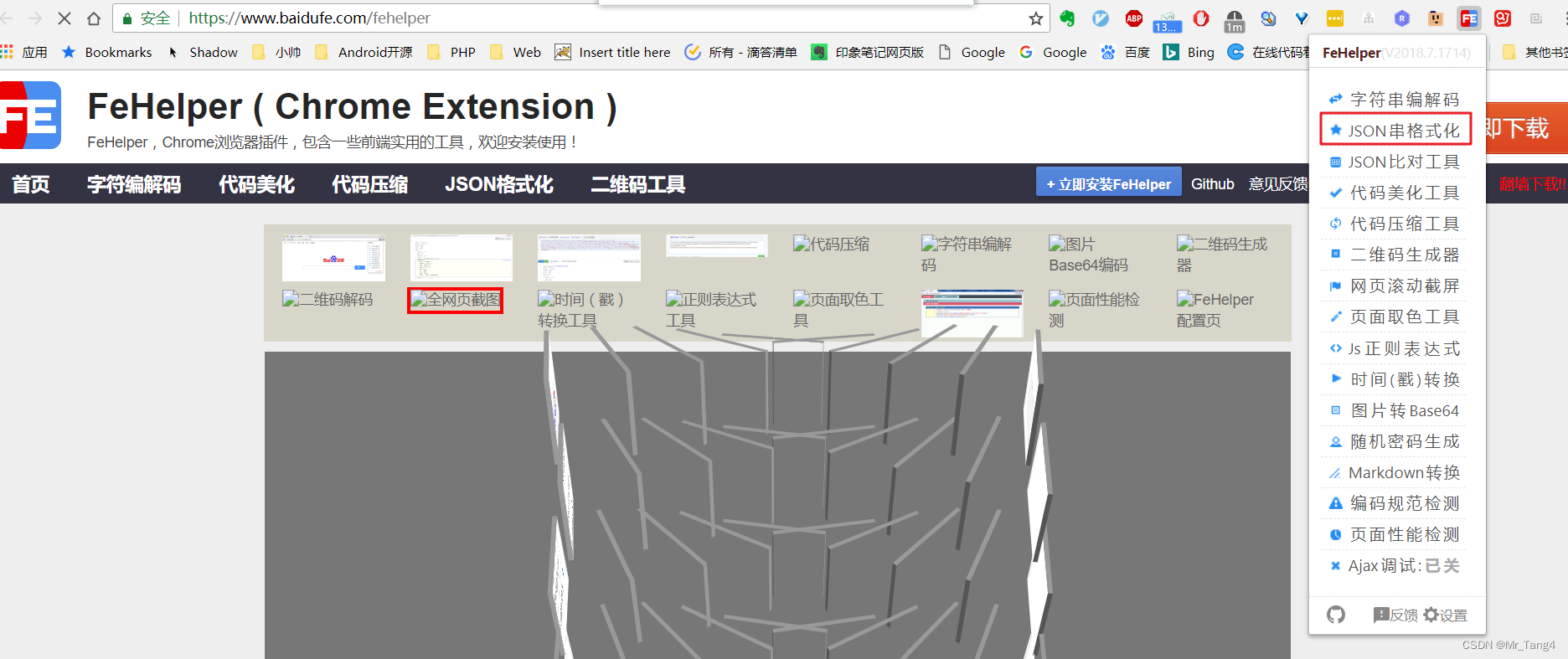Select 代码美化工具 in FeHelper popup
Screen dimensions: 1568x659
pyautogui.click(x=1394, y=193)
